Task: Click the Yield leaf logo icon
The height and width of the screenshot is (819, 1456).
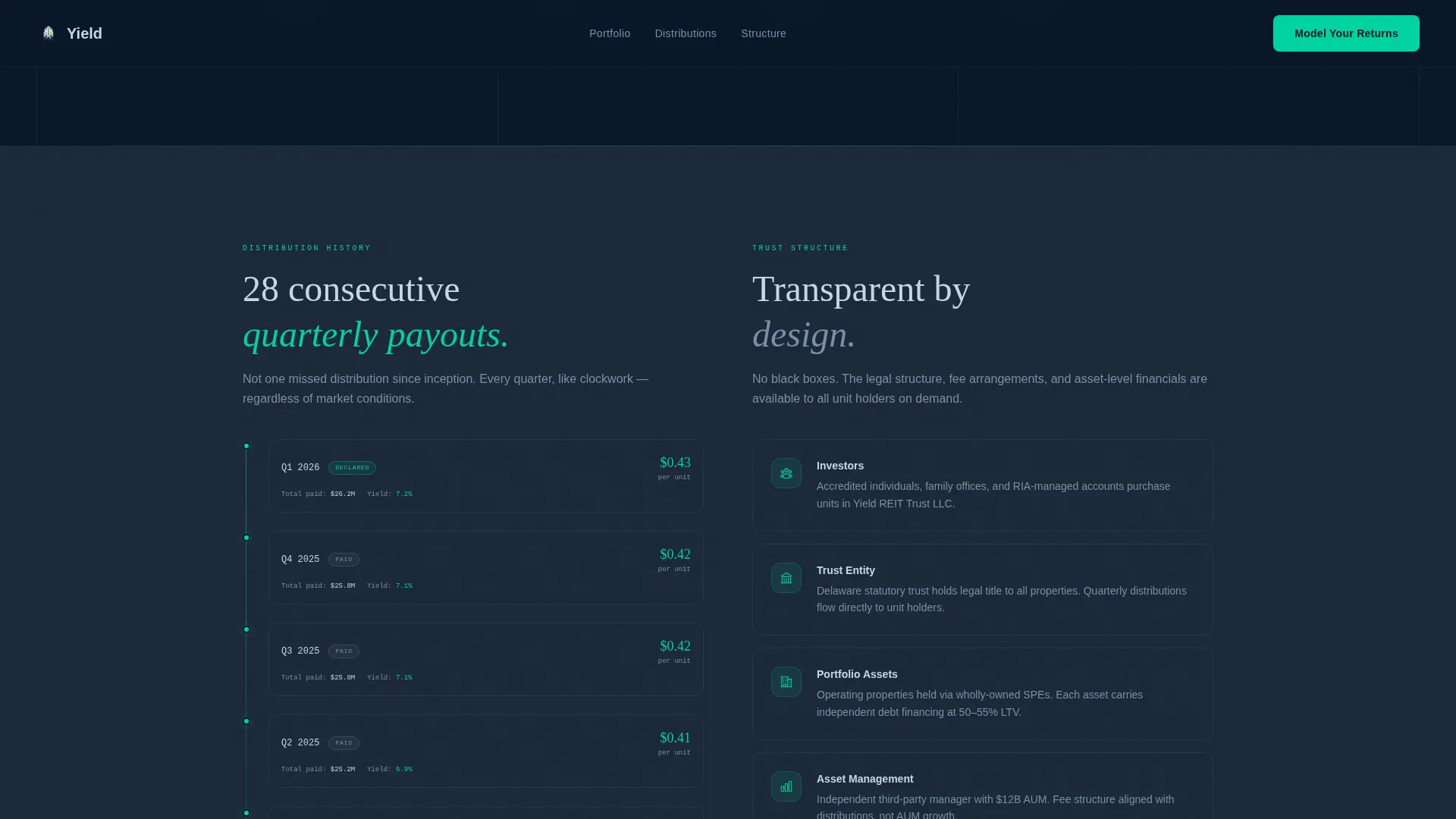Action: [49, 33]
